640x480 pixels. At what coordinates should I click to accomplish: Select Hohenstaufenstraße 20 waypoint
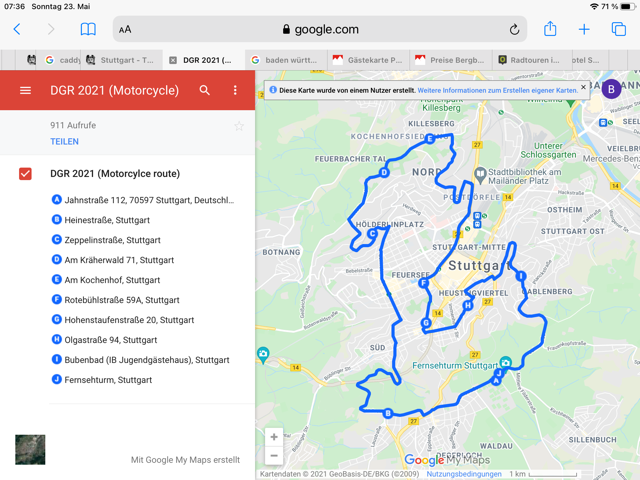pyautogui.click(x=123, y=320)
